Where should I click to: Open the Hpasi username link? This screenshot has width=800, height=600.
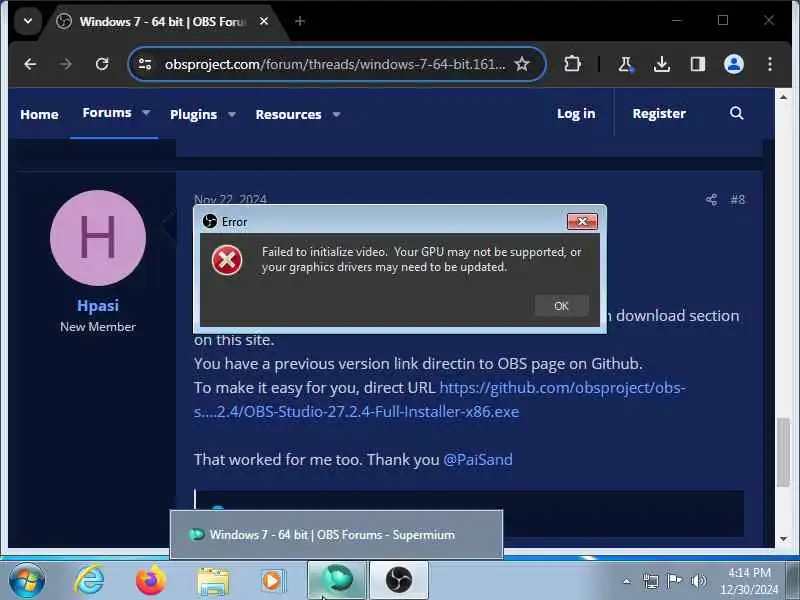click(x=98, y=305)
